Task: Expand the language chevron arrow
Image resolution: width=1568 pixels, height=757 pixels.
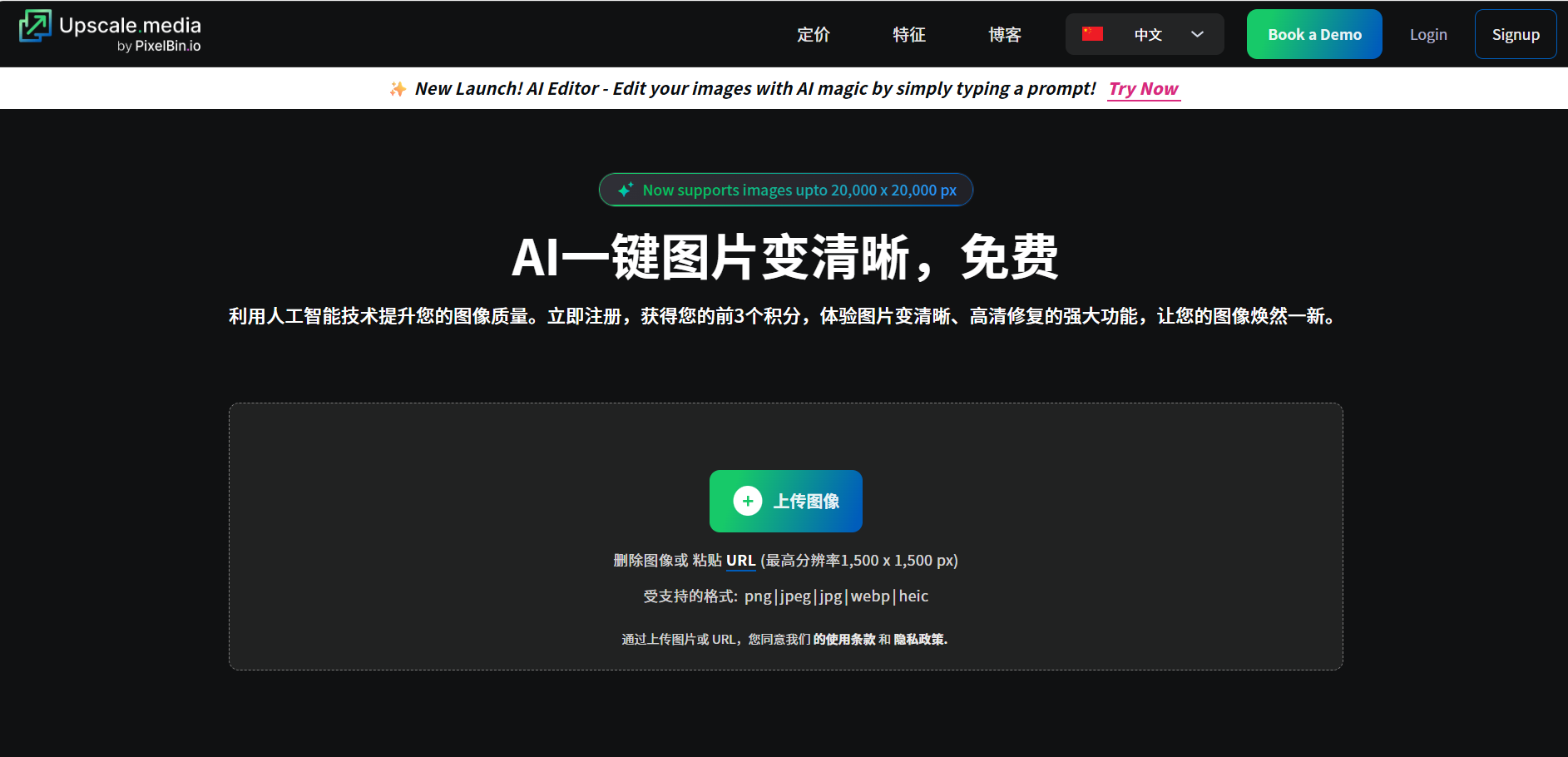Action: click(1197, 34)
